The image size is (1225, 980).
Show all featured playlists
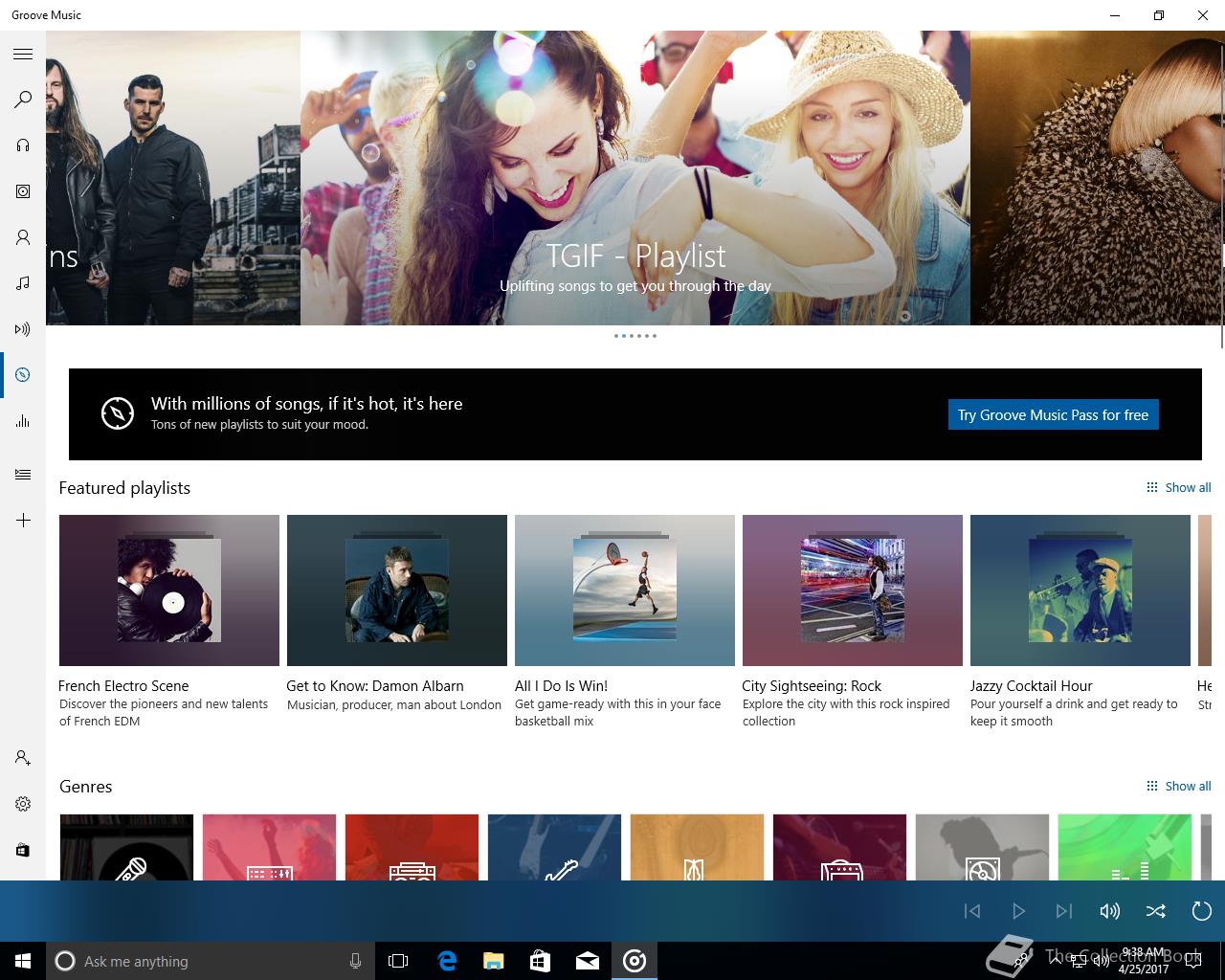point(1178,487)
